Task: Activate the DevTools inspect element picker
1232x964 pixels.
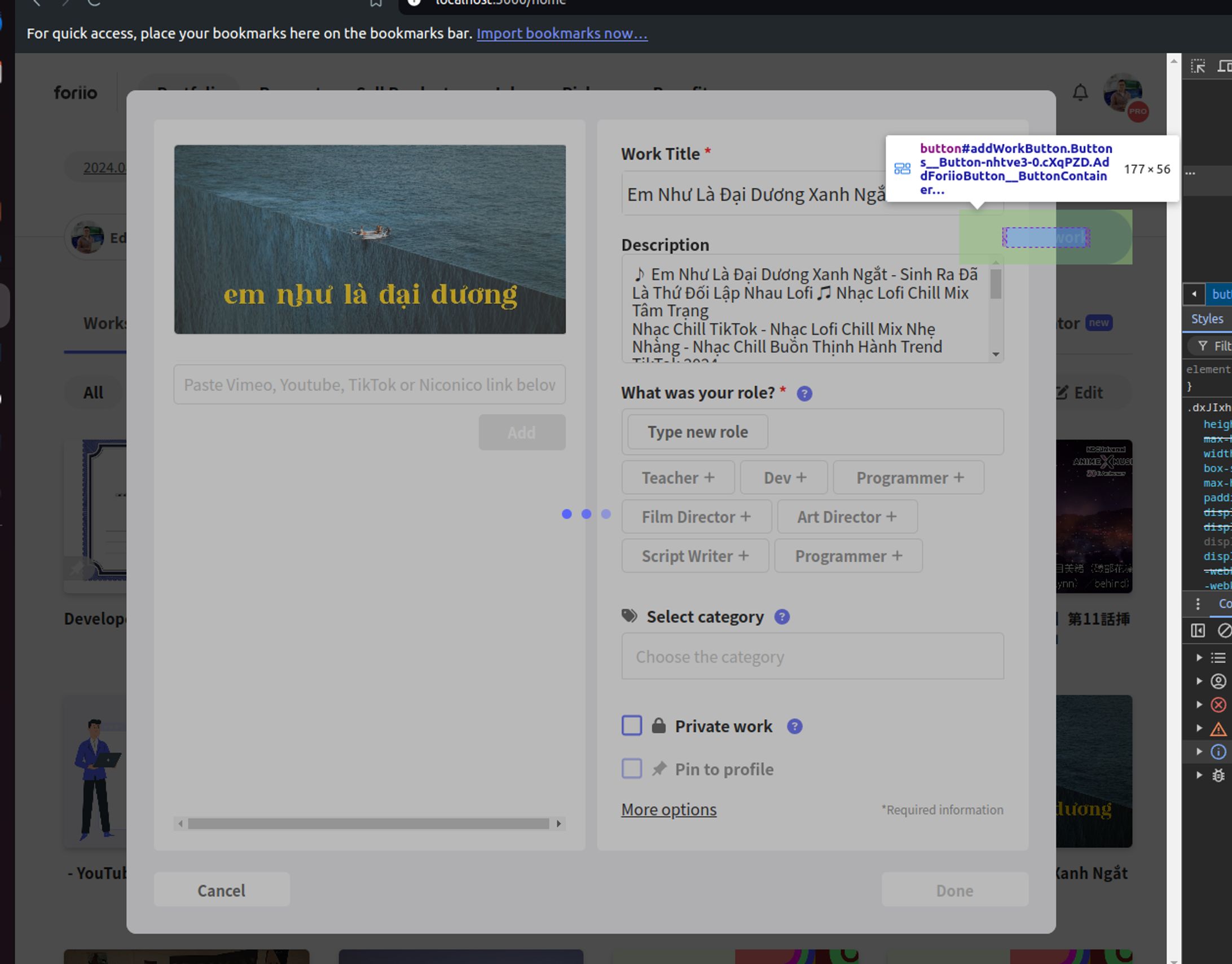Action: pos(1198,66)
